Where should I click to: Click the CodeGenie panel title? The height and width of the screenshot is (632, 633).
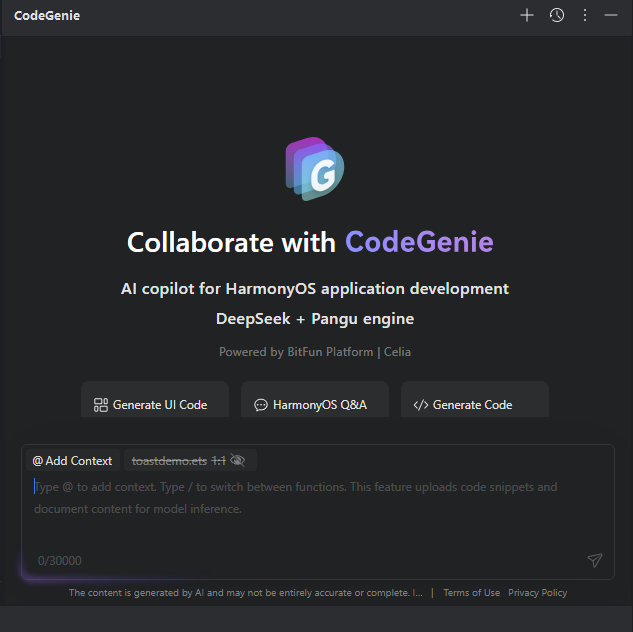[x=47, y=15]
